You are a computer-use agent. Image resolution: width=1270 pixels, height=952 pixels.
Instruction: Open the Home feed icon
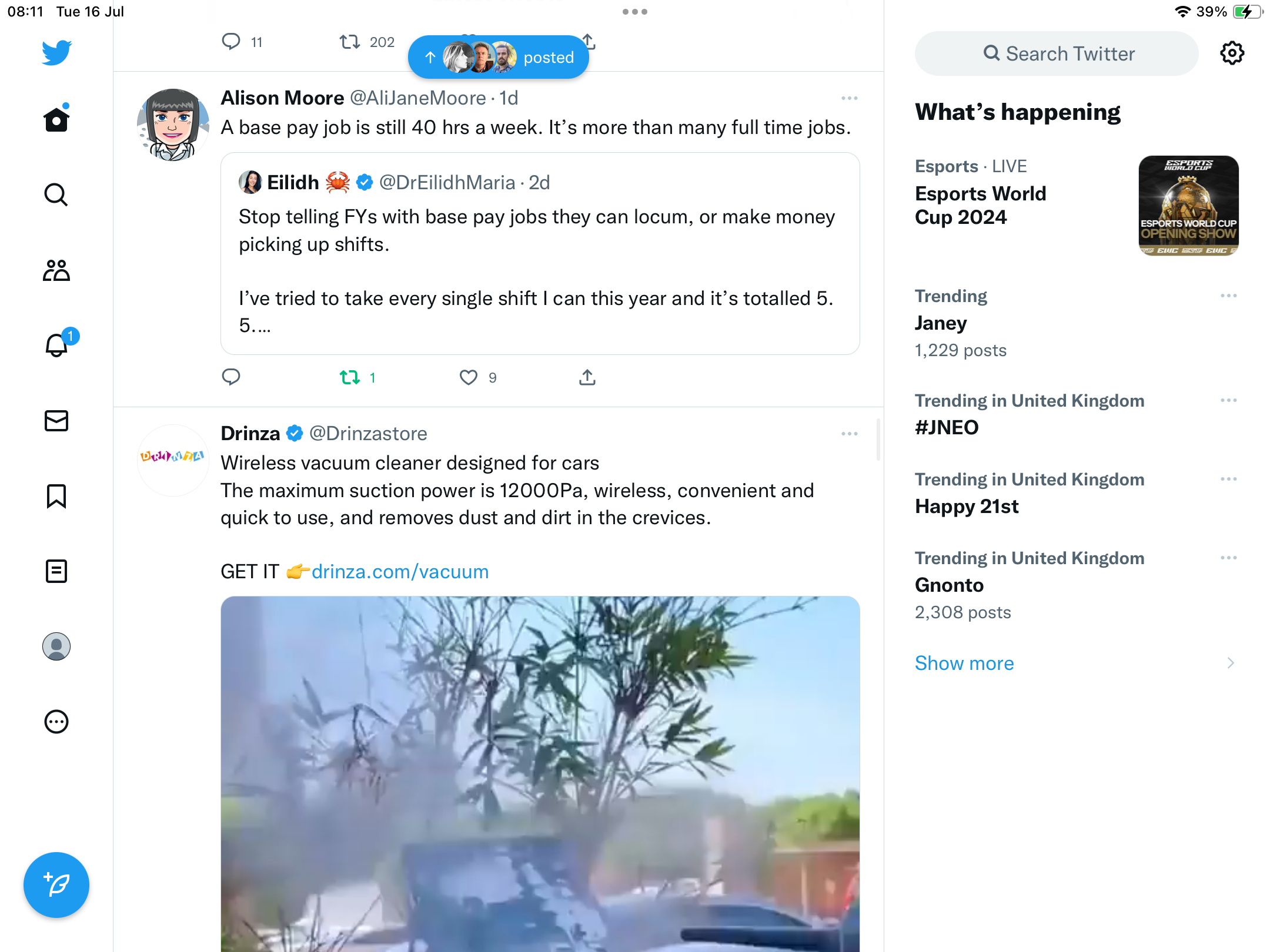(x=56, y=120)
